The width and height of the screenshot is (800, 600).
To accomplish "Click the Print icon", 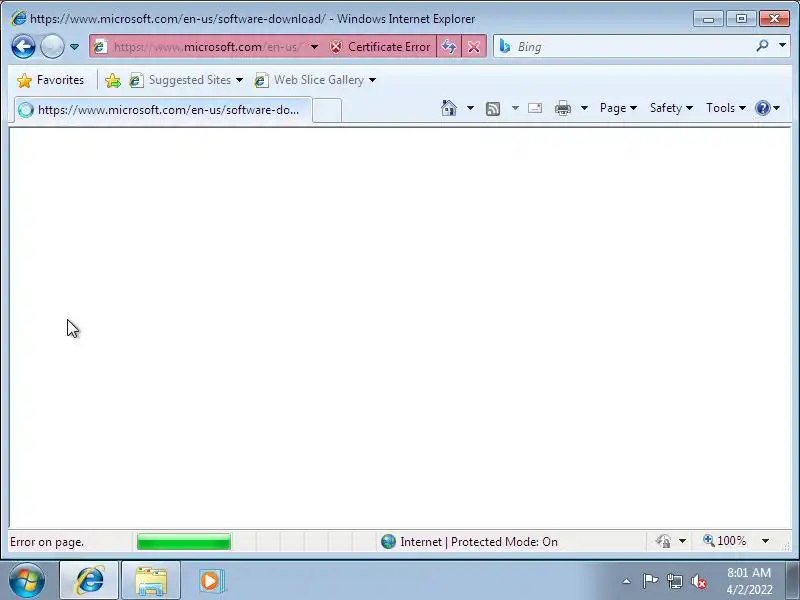I will [563, 108].
